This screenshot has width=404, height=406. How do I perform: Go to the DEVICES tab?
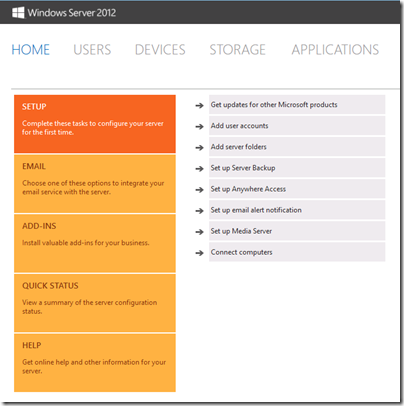160,50
